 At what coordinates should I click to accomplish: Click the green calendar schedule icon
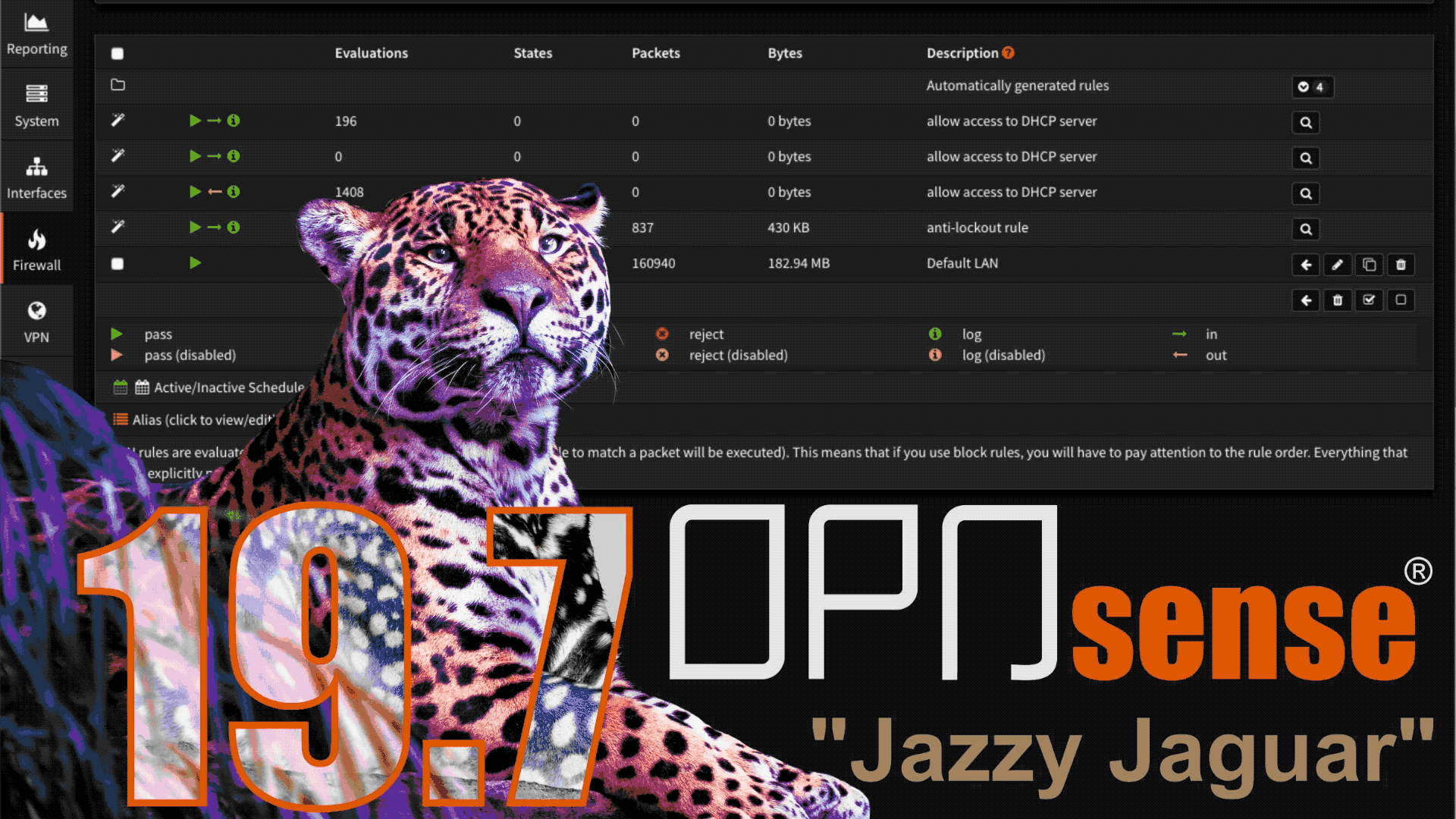[120, 388]
